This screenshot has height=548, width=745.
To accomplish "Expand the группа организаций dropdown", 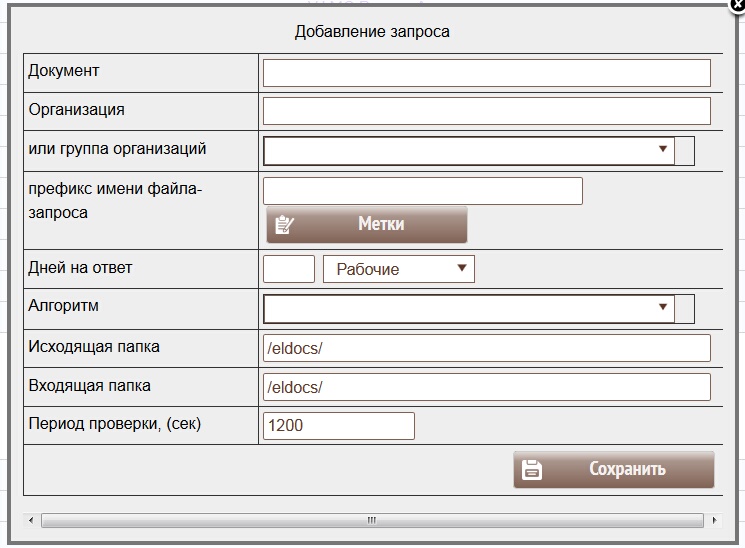I will (x=468, y=150).
